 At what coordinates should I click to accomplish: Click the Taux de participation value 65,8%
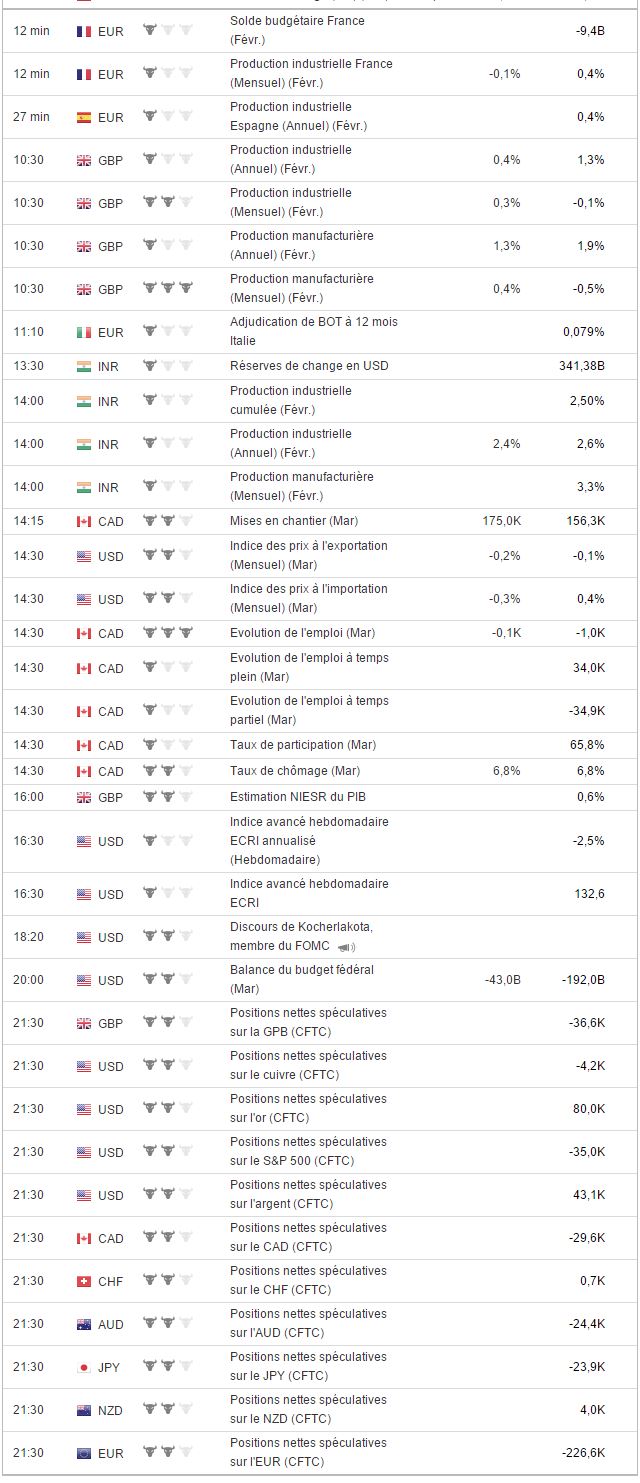[x=590, y=745]
